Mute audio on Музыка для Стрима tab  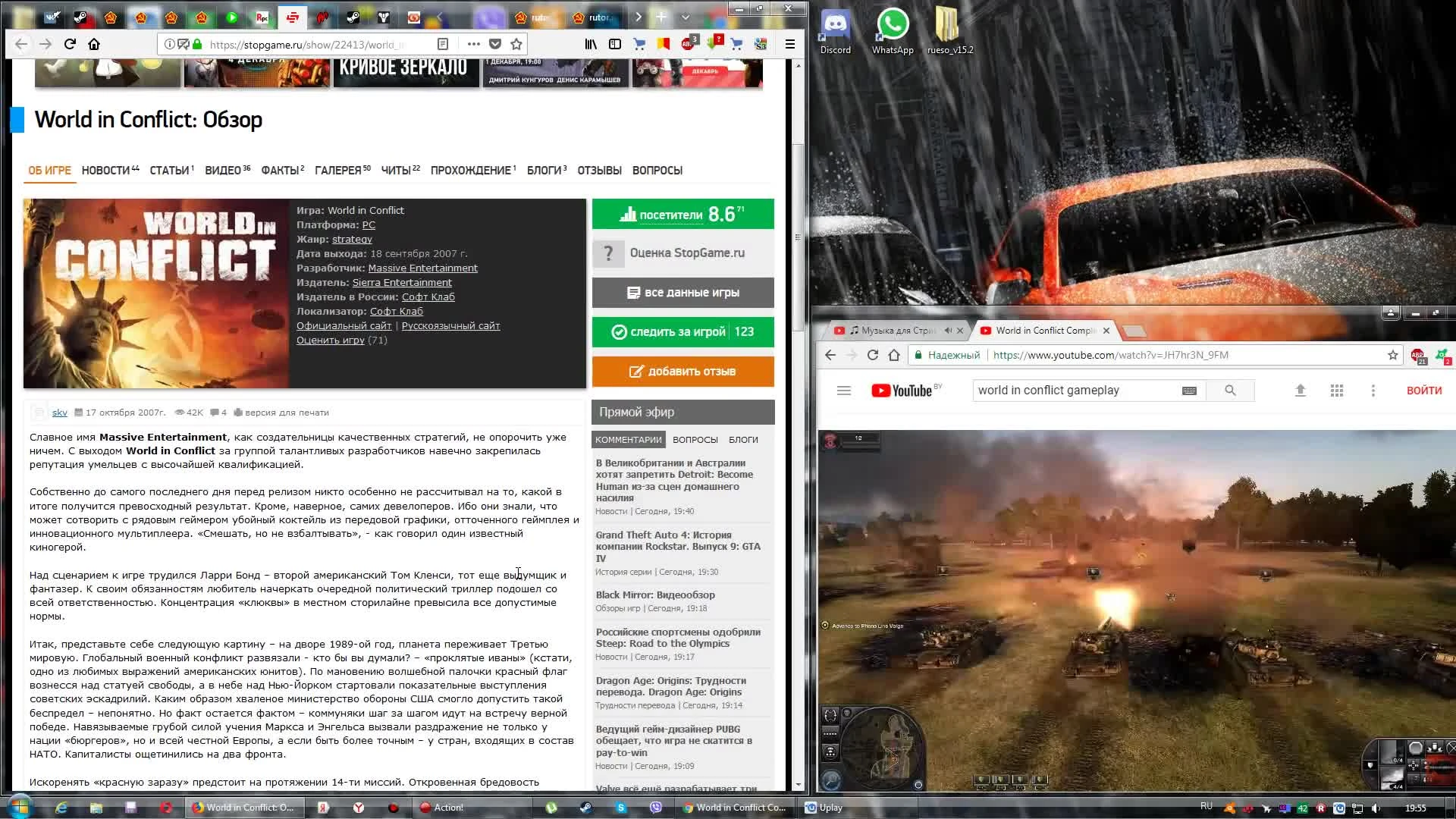coord(948,331)
